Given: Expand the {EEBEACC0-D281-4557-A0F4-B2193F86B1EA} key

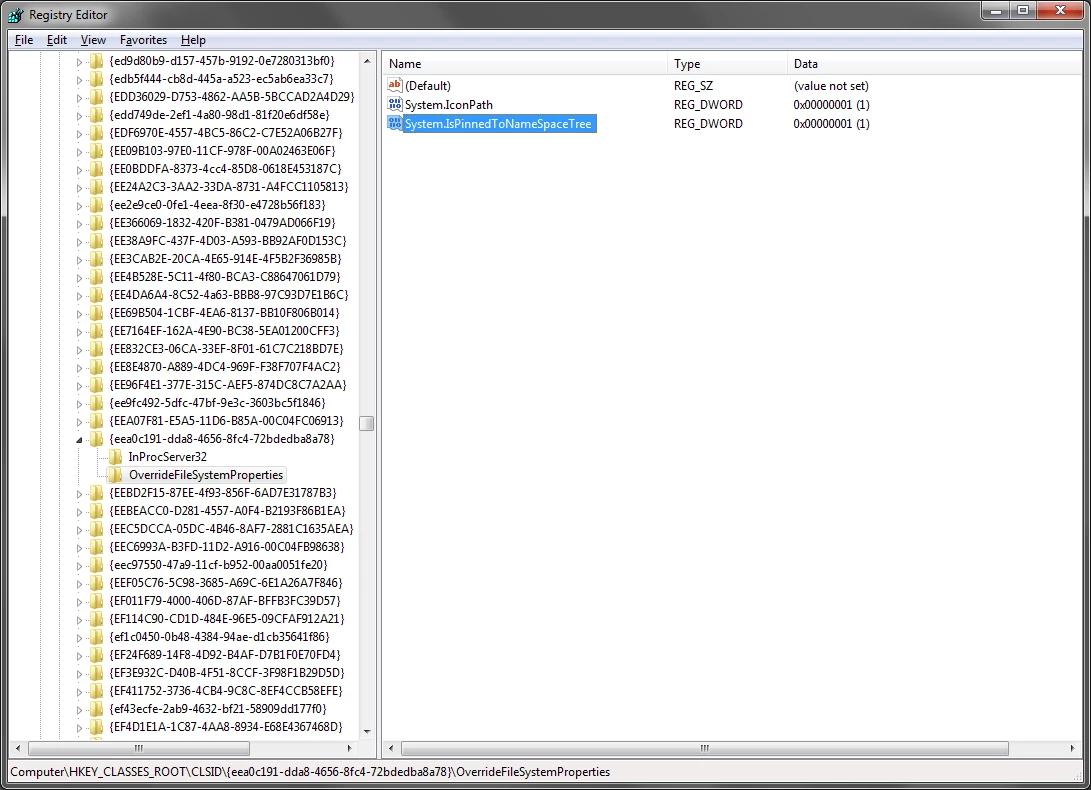Looking at the screenshot, I should click(79, 512).
